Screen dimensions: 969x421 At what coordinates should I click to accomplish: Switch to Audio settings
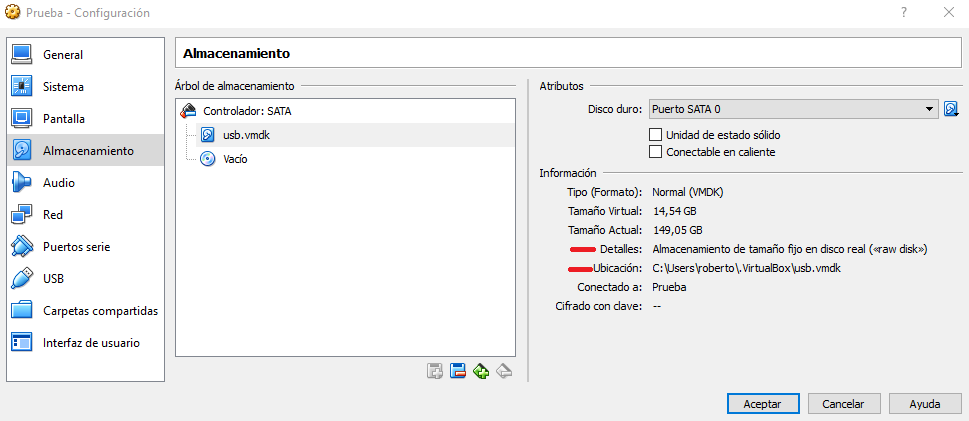(58, 183)
